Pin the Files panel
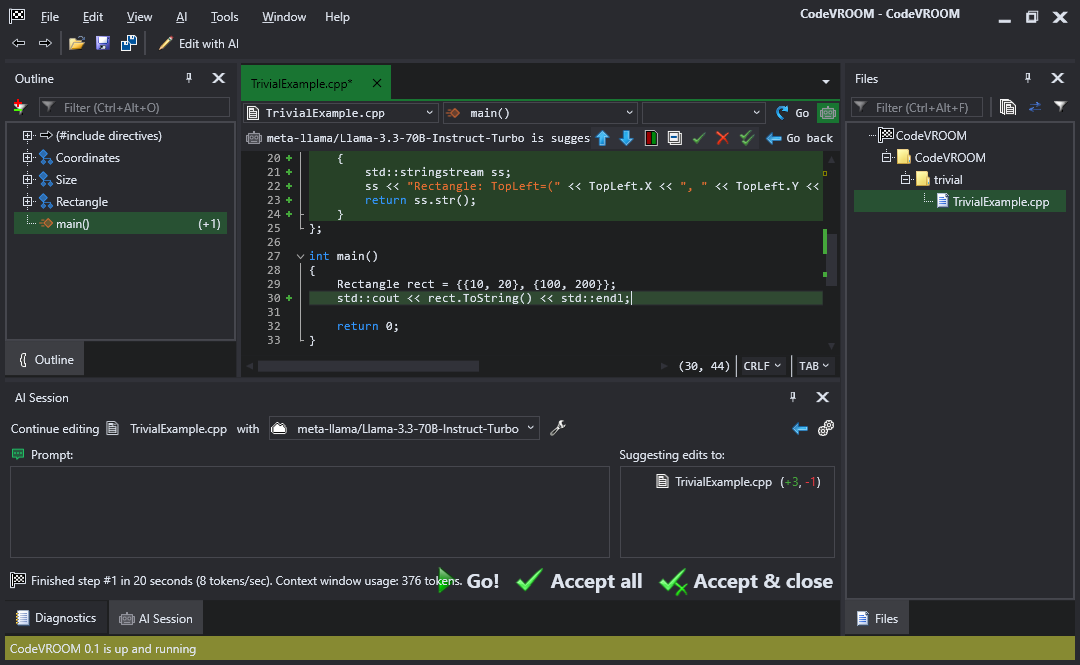The image size is (1080, 665). coord(1028,78)
